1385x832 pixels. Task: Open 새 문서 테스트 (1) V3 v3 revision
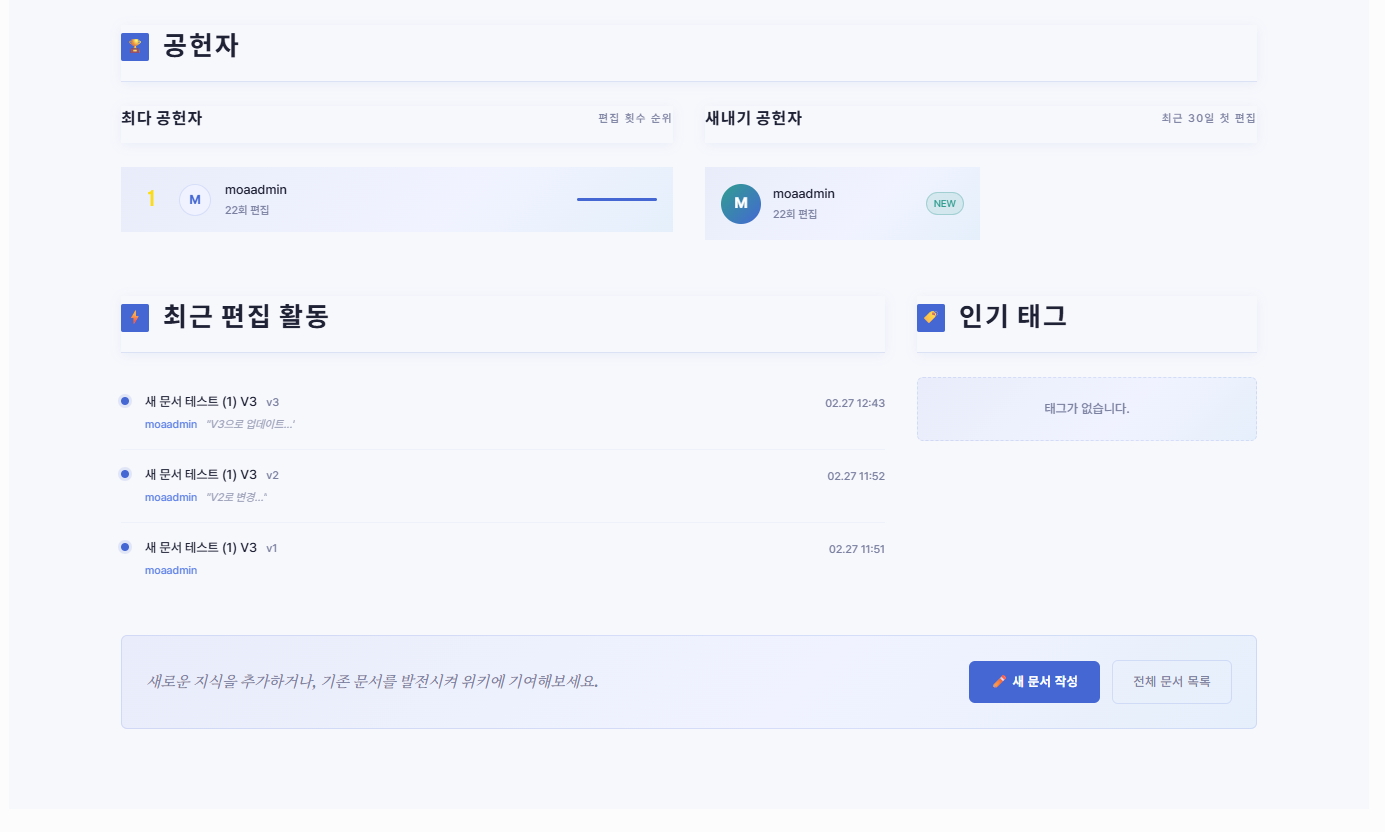(x=201, y=402)
